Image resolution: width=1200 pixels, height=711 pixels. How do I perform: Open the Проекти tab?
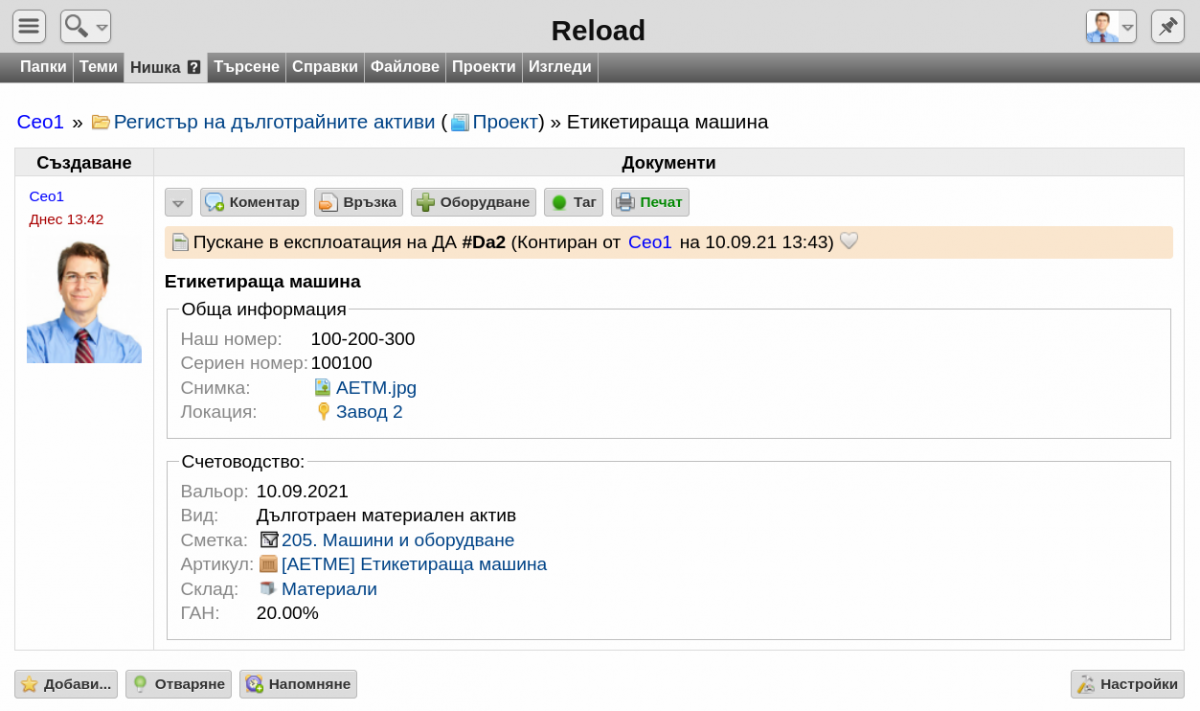[484, 67]
